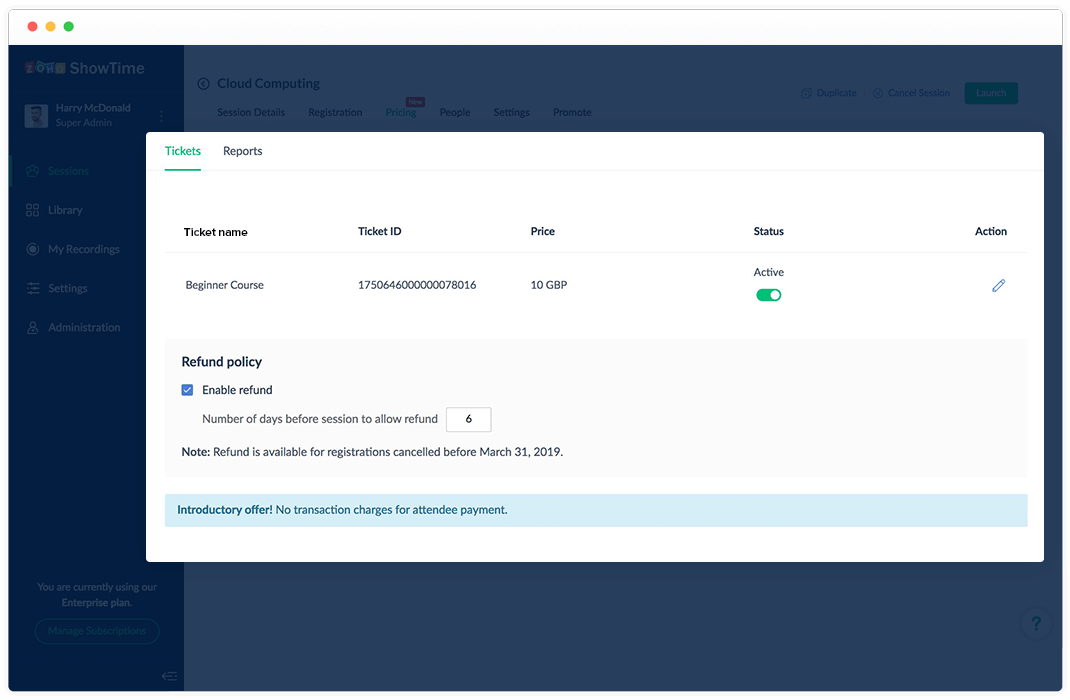1070x700 pixels.
Task: Select My Recordings in the sidebar
Action: [83, 250]
